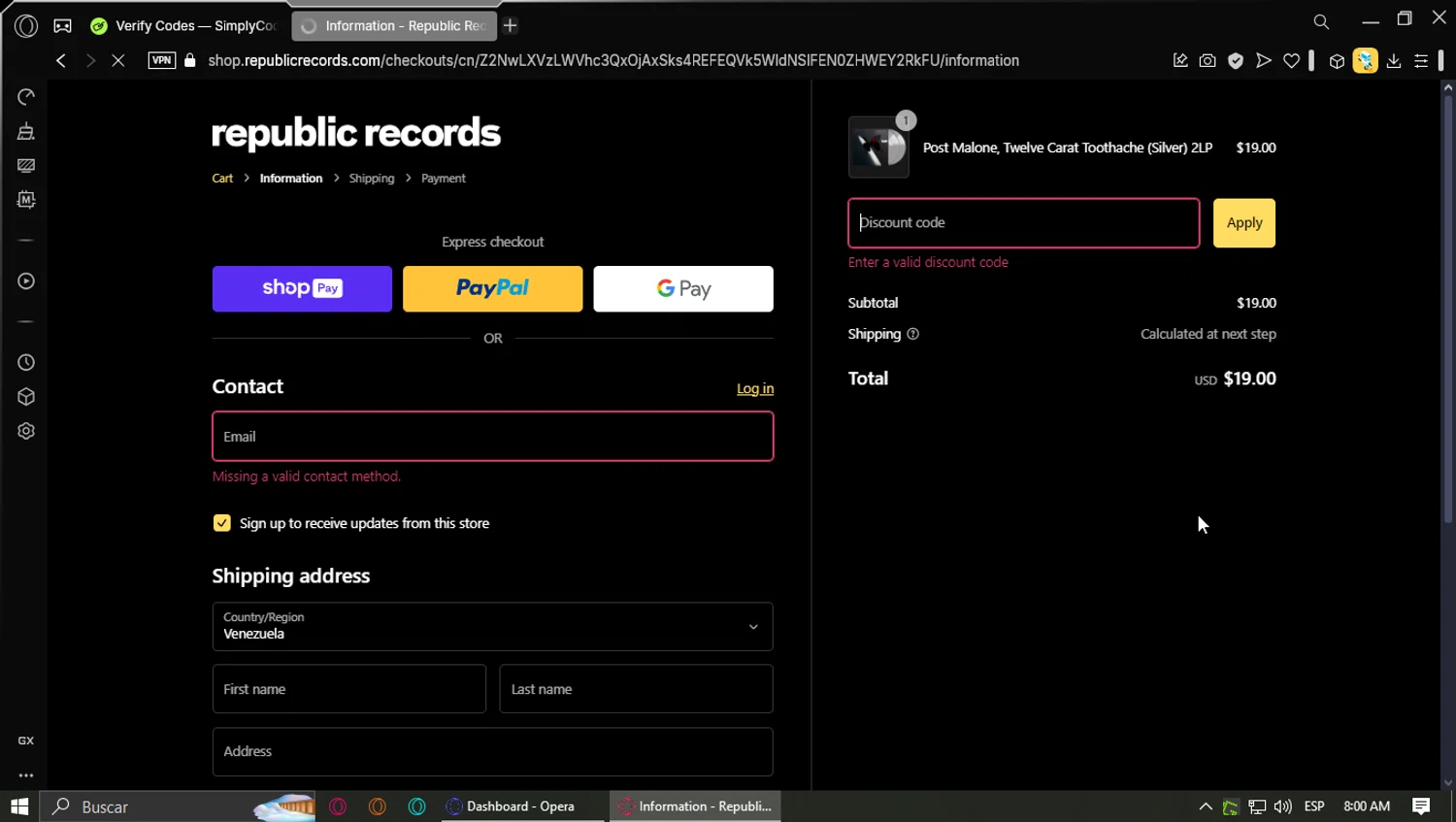This screenshot has width=1456, height=822.
Task: Open Information - Republi... taskbar item
Action: point(695,806)
